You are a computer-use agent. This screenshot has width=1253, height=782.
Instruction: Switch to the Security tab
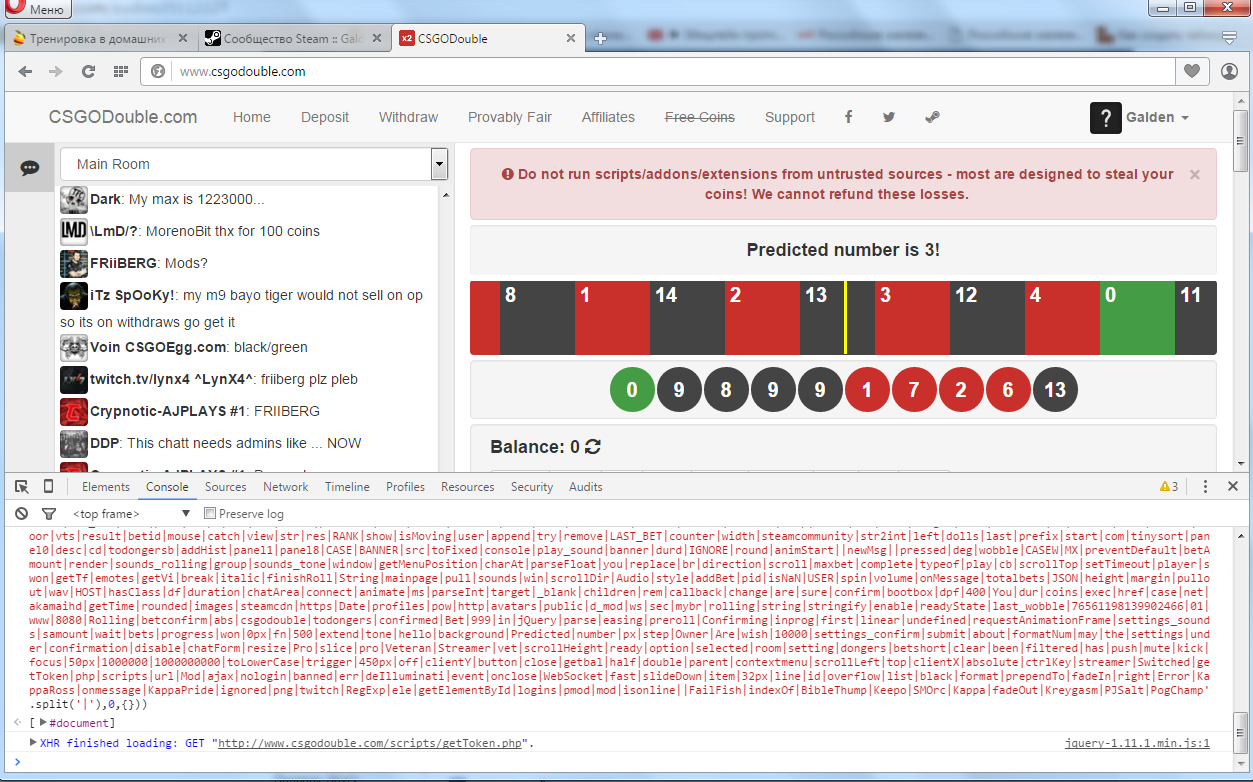tap(531, 487)
